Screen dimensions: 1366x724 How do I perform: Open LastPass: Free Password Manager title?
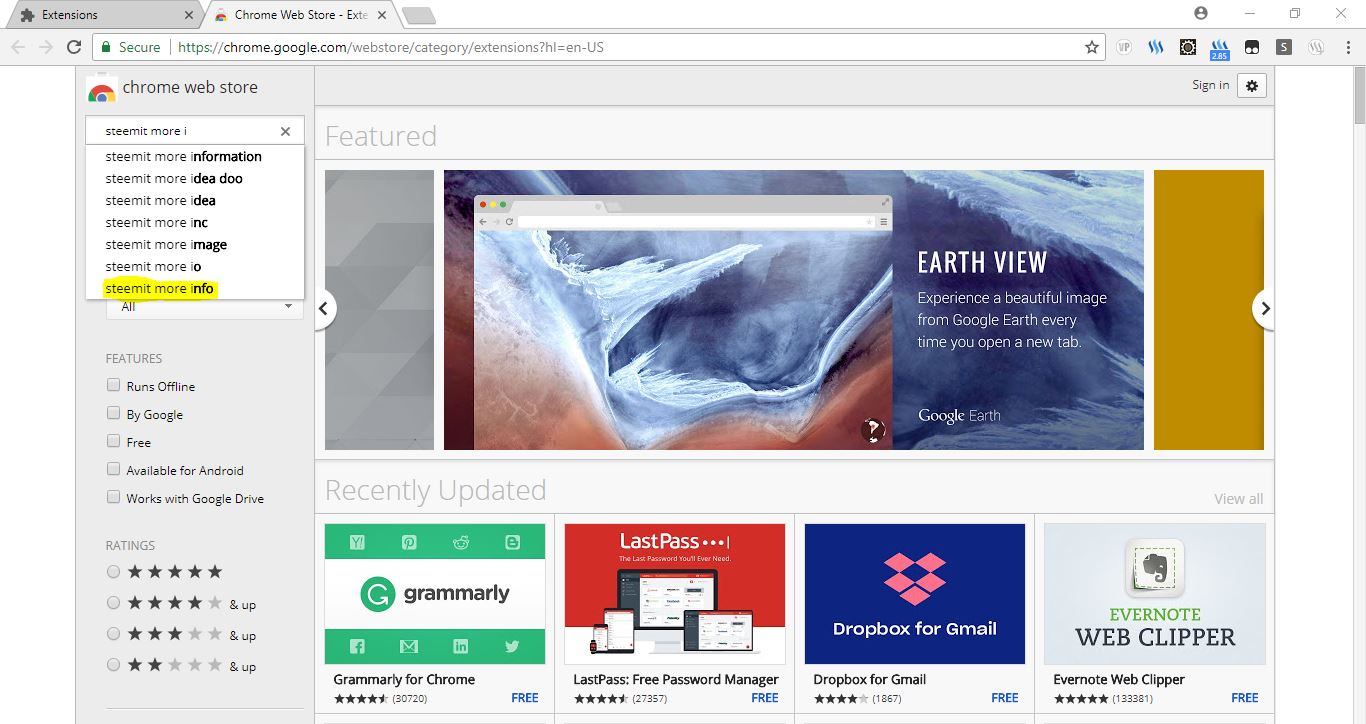[676, 680]
